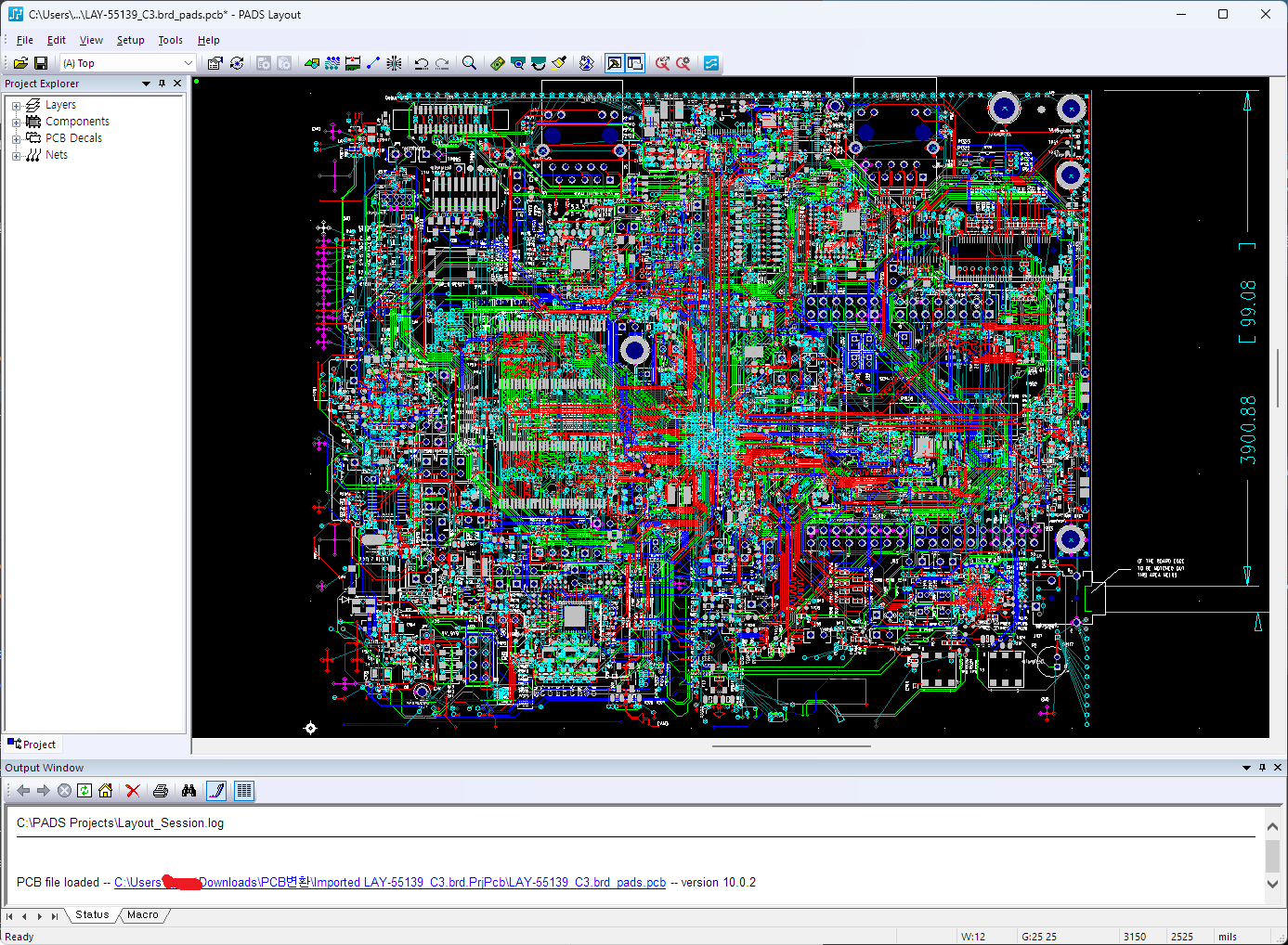Activate the magnifying glass Zoom tool
The image size is (1288, 945).
pyautogui.click(x=470, y=63)
